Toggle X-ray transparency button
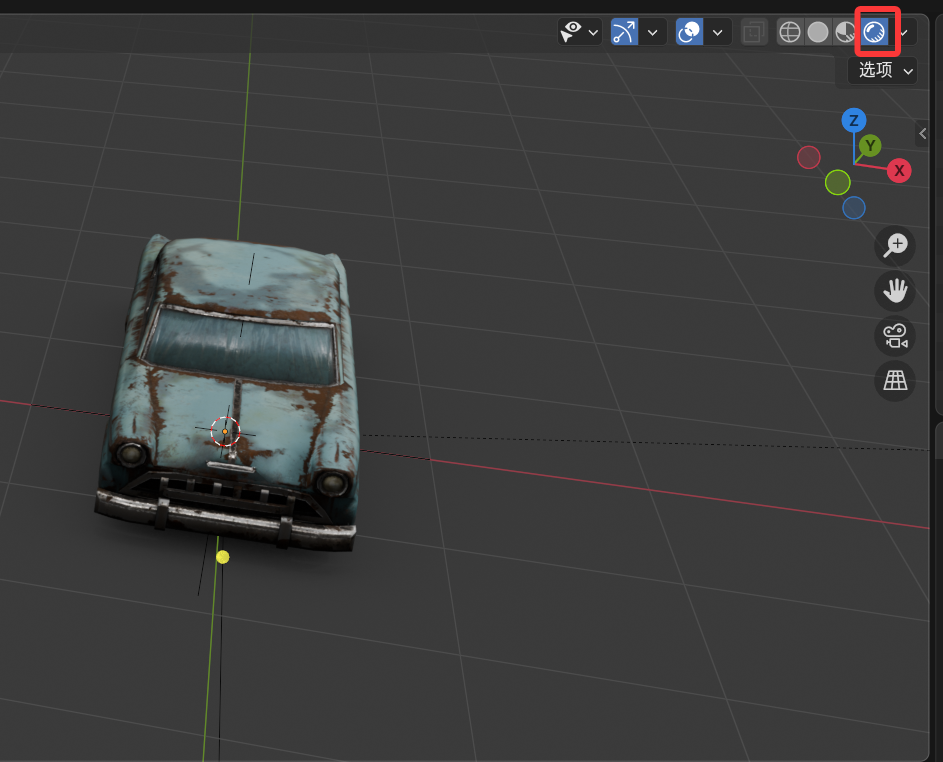 [755, 32]
